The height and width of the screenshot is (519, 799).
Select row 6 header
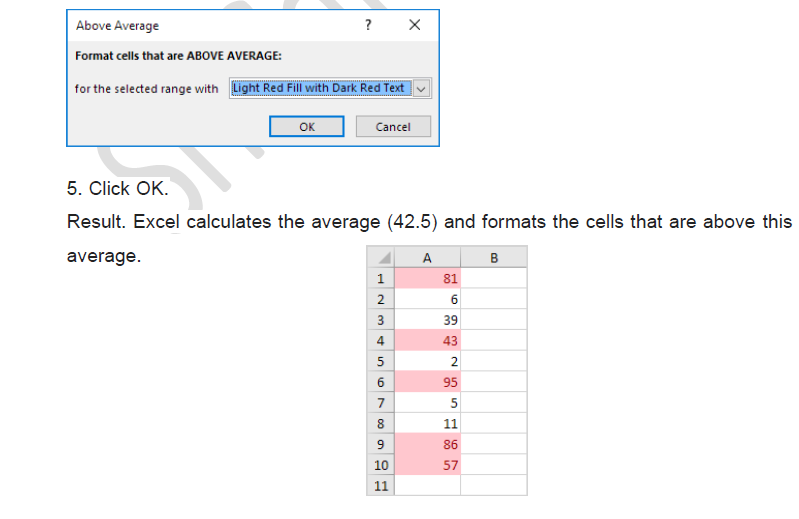(381, 382)
